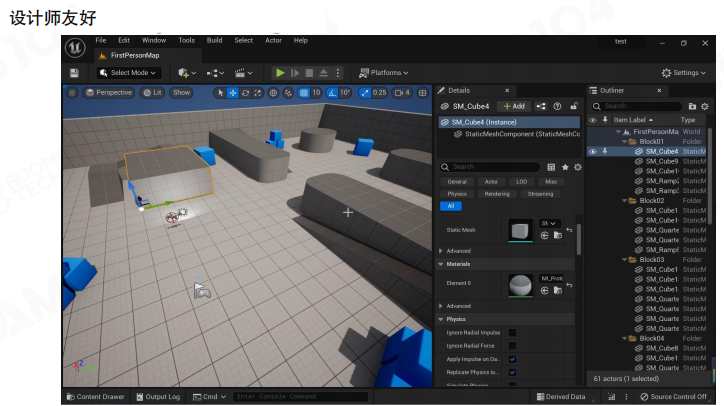Click the Add component button

513,106
